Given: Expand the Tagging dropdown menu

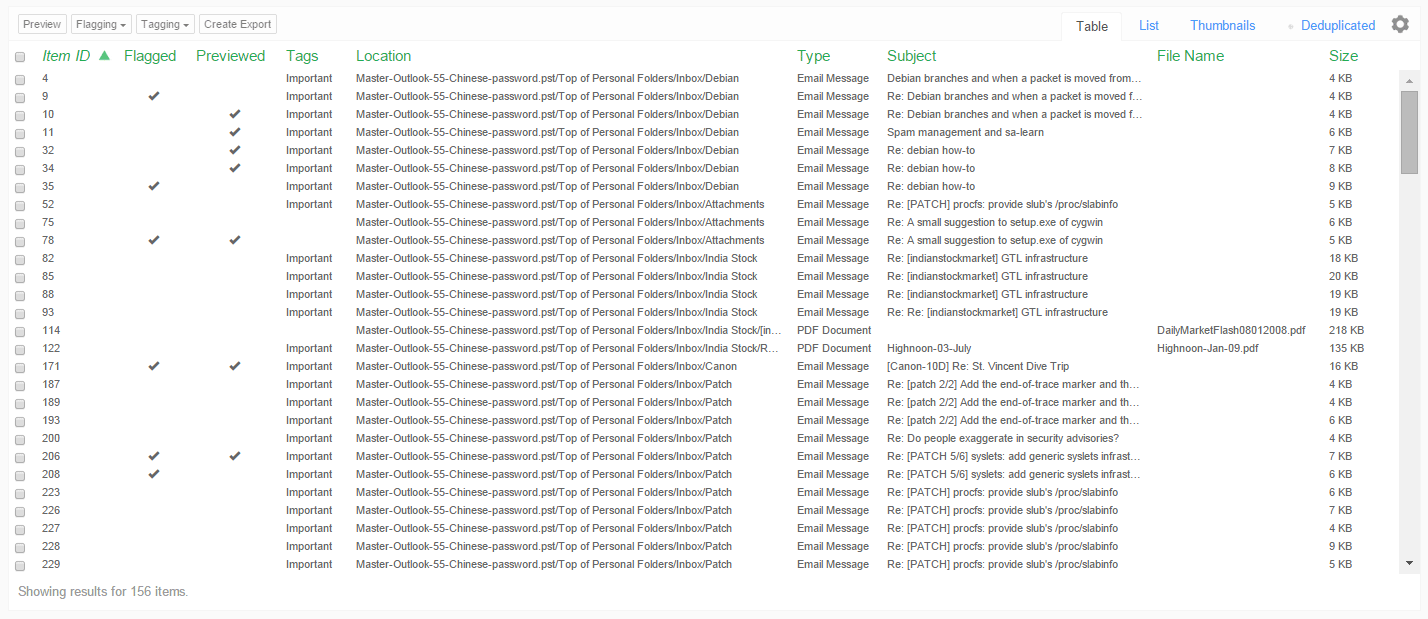Looking at the screenshot, I should pyautogui.click(x=165, y=24).
